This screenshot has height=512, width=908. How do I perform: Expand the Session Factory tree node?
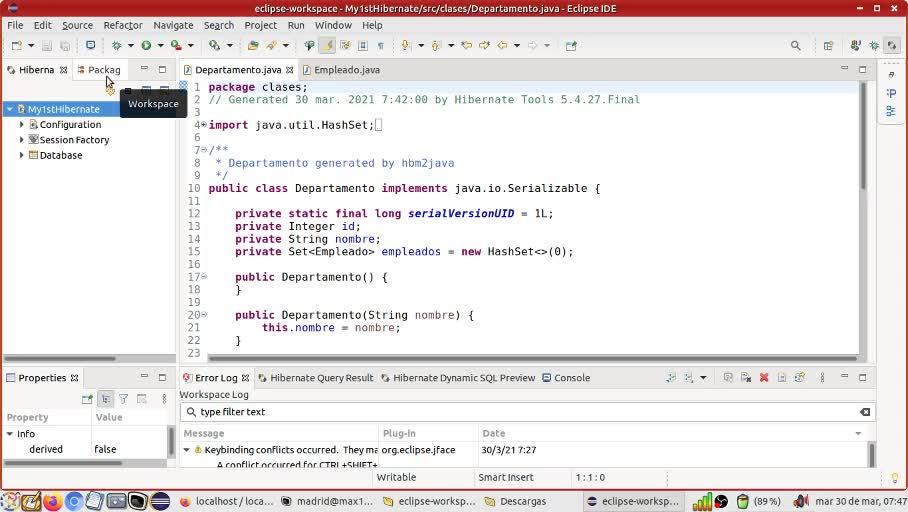(x=21, y=140)
